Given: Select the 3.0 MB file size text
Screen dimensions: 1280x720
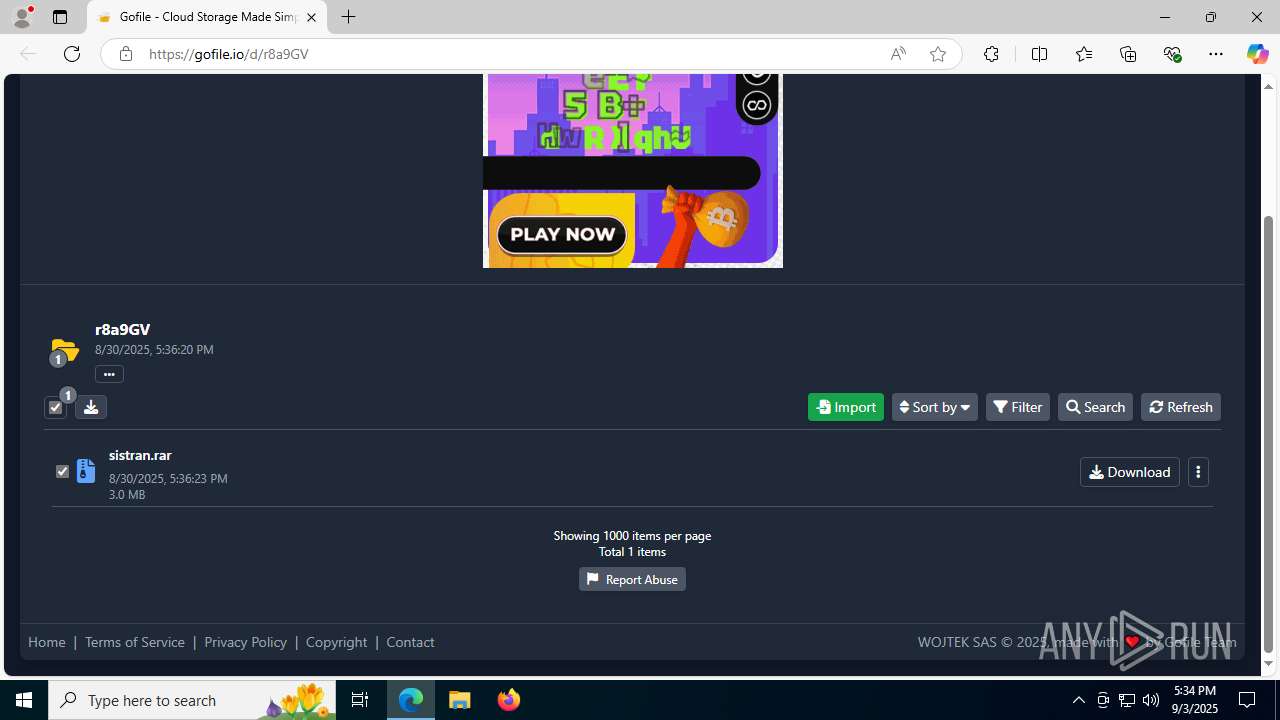Looking at the screenshot, I should point(127,495).
